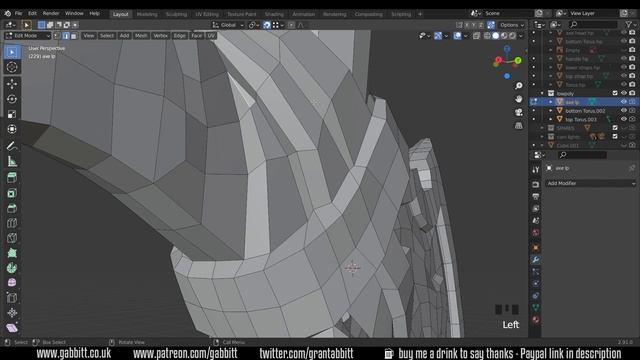This screenshot has height=360, width=640.
Task: Open viewport shading options arrow
Action: (x=520, y=36)
